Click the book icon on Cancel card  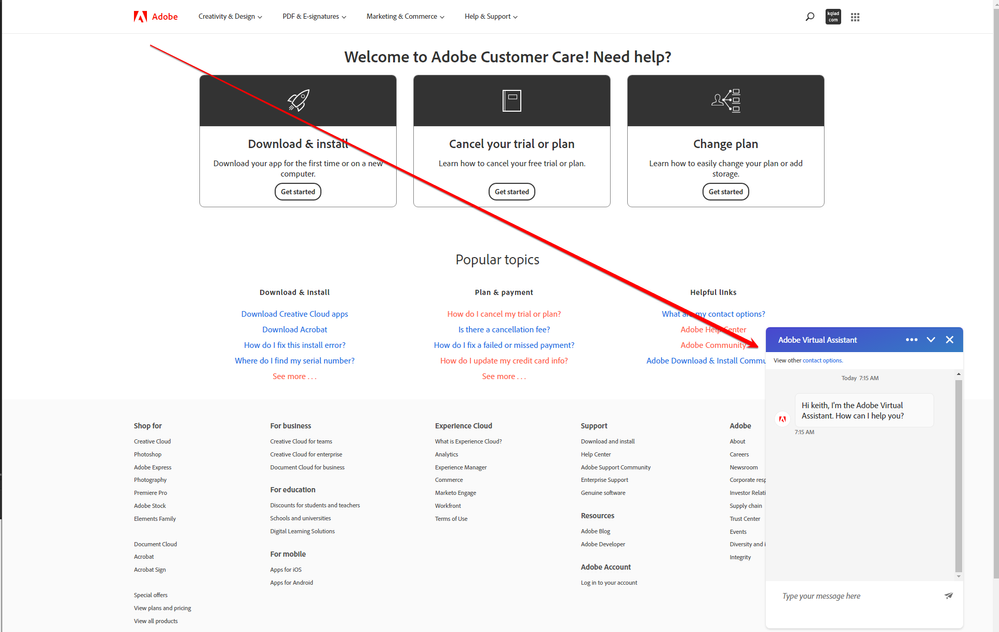click(x=512, y=101)
